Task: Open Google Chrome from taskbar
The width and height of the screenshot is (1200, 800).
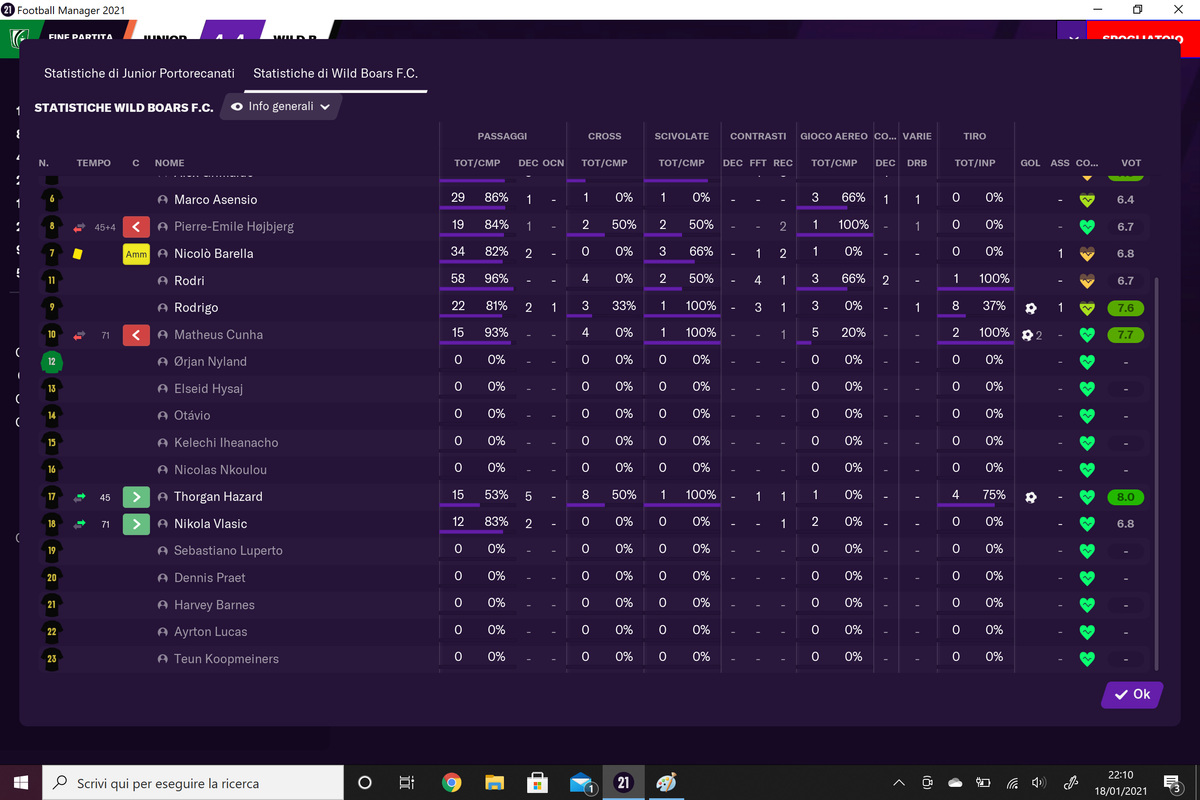Action: [451, 783]
